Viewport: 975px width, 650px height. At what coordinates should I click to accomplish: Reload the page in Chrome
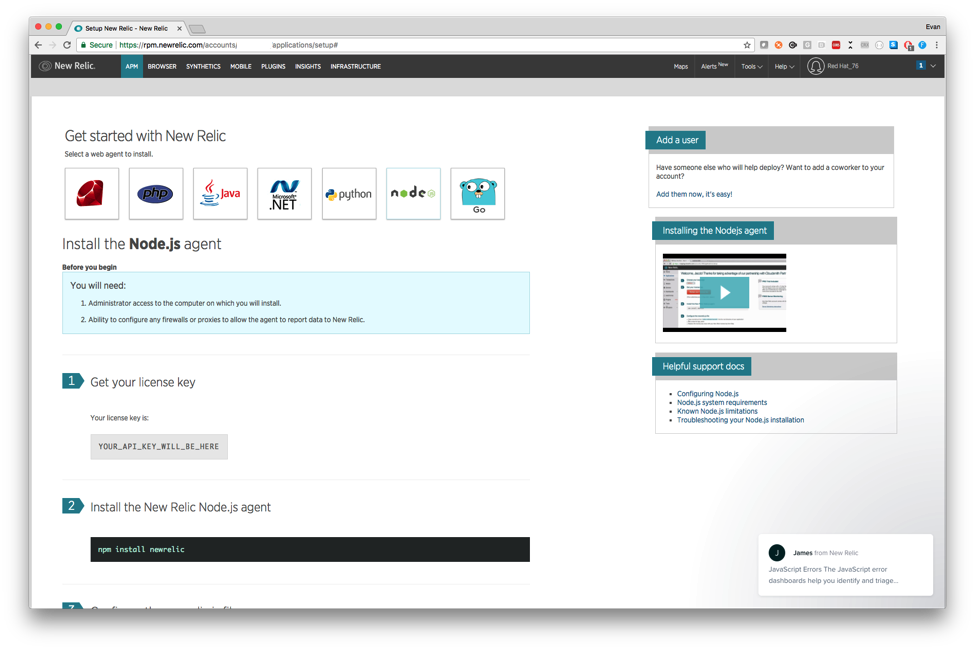point(67,45)
